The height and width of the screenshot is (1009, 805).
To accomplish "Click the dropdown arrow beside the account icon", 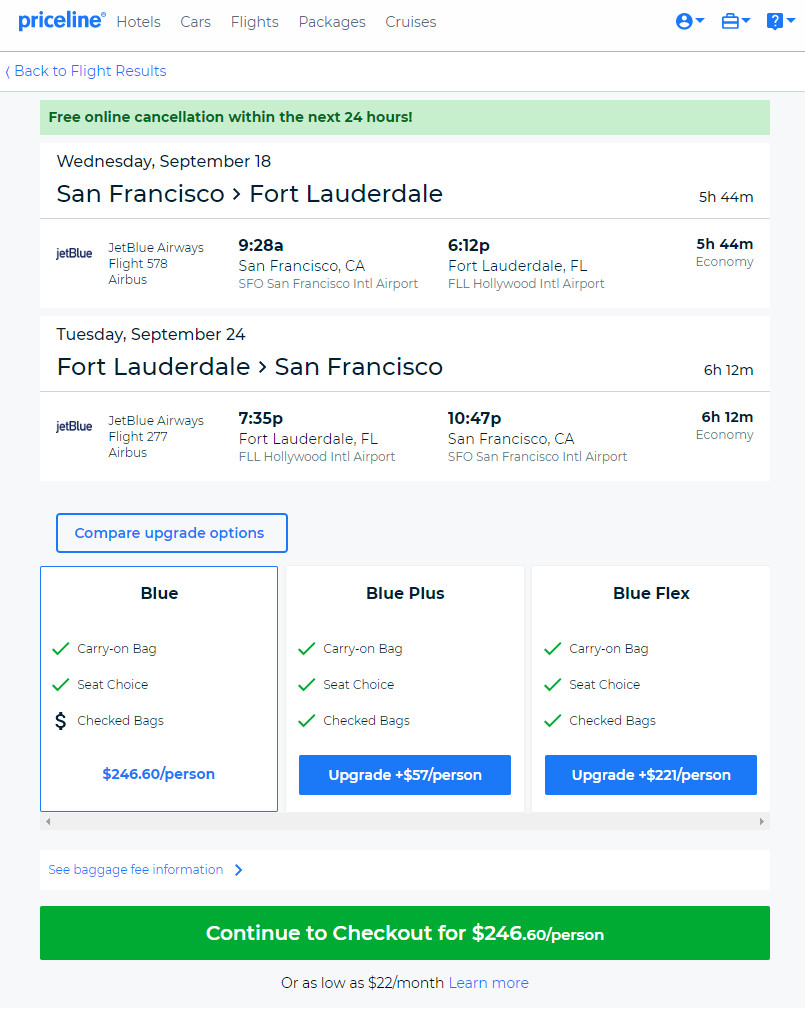I will pyautogui.click(x=700, y=21).
